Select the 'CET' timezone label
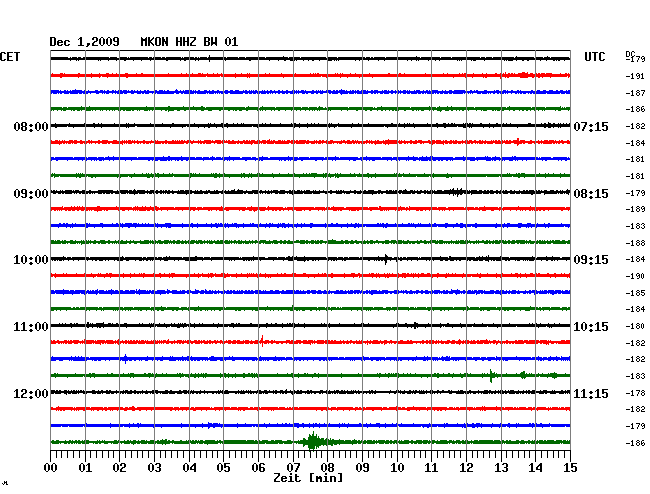This screenshot has height=494, width=650. [x=10, y=57]
